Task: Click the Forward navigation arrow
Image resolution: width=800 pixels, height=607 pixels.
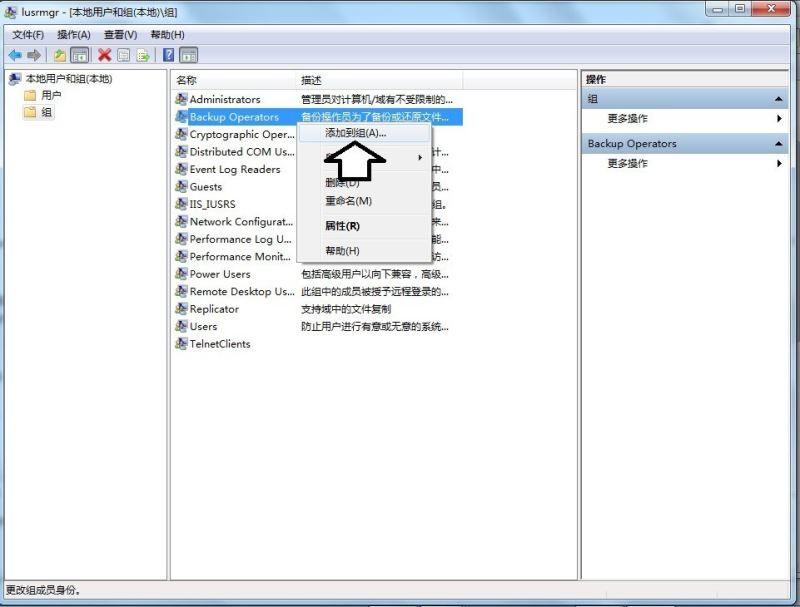Action: pos(33,54)
